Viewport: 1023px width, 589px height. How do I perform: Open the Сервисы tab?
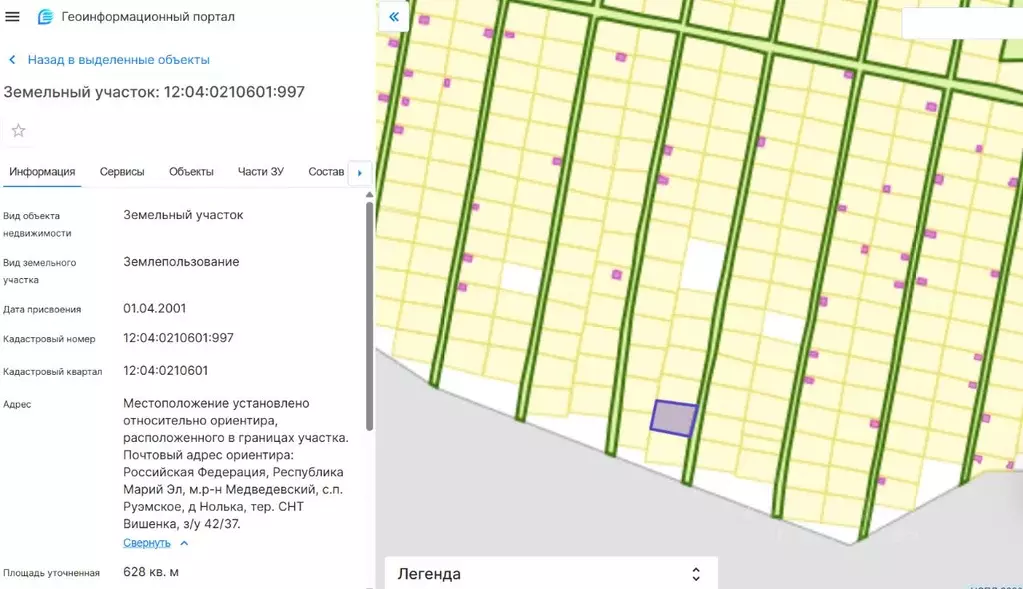[x=122, y=172]
